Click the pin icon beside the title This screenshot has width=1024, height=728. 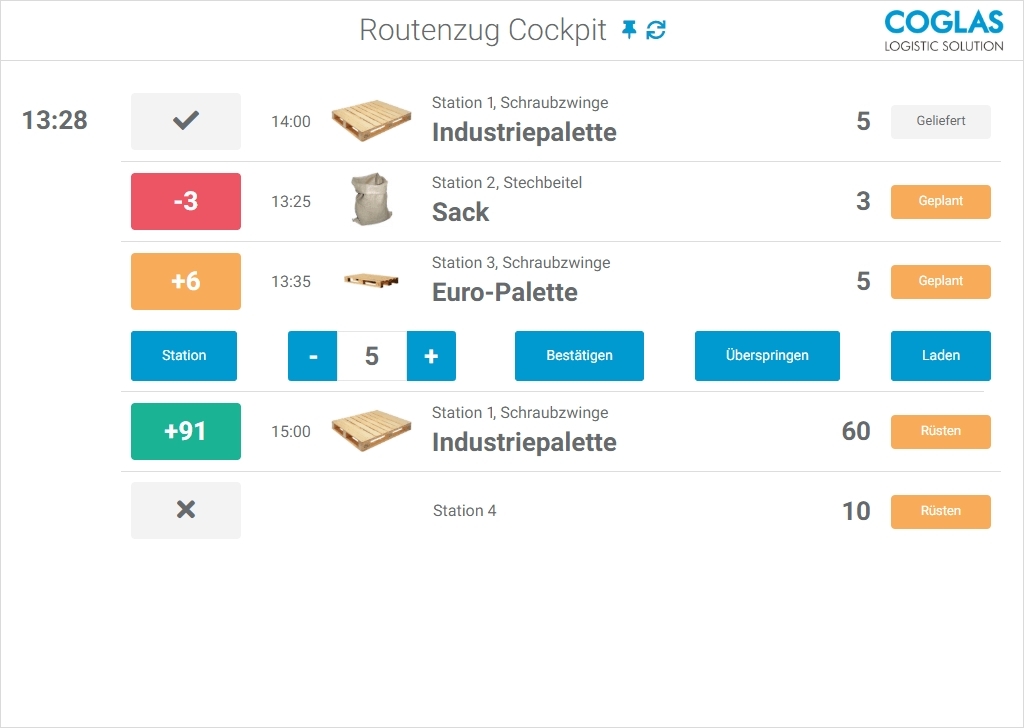click(629, 30)
